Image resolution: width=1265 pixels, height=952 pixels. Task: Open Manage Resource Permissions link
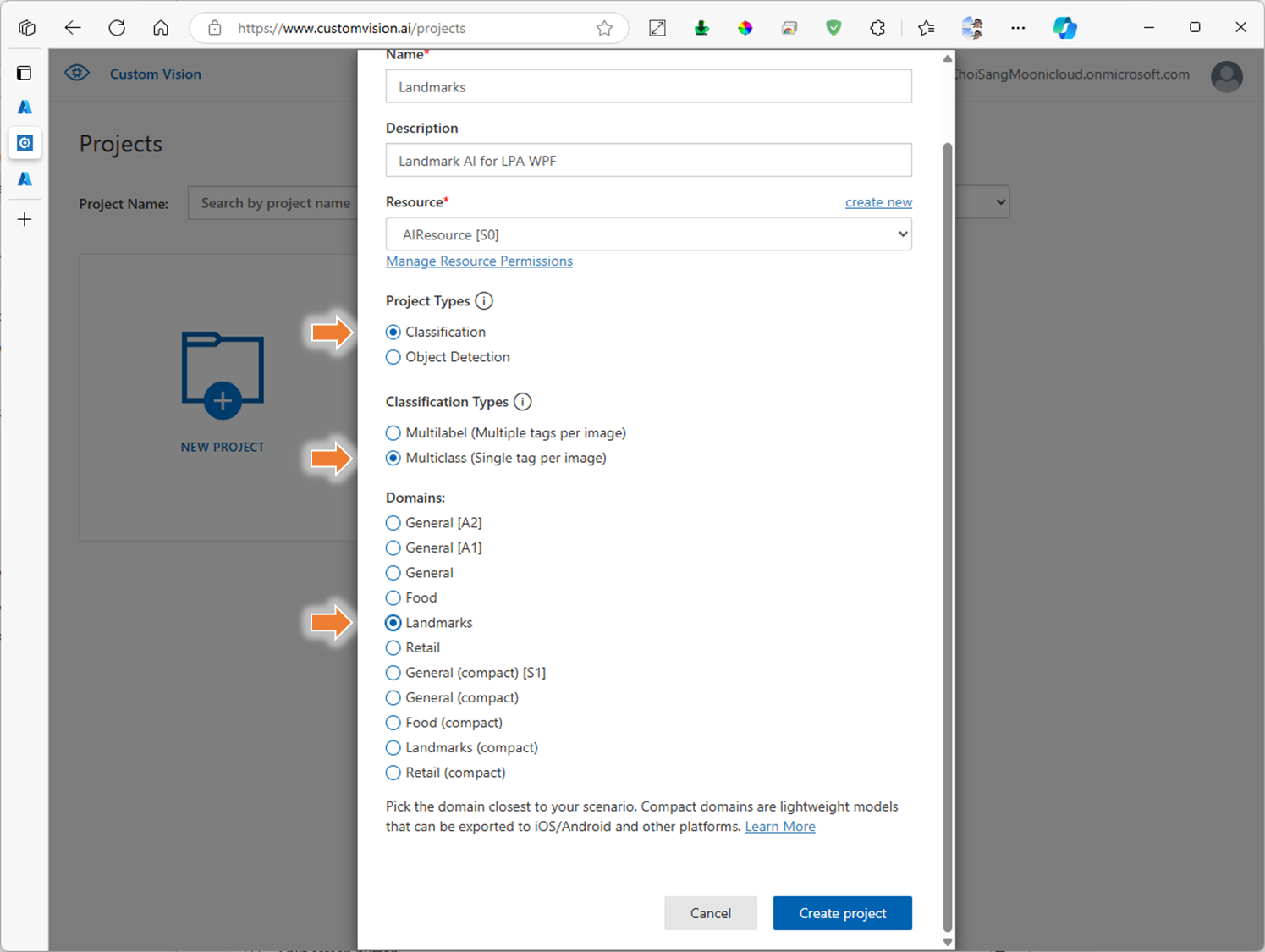click(x=479, y=261)
